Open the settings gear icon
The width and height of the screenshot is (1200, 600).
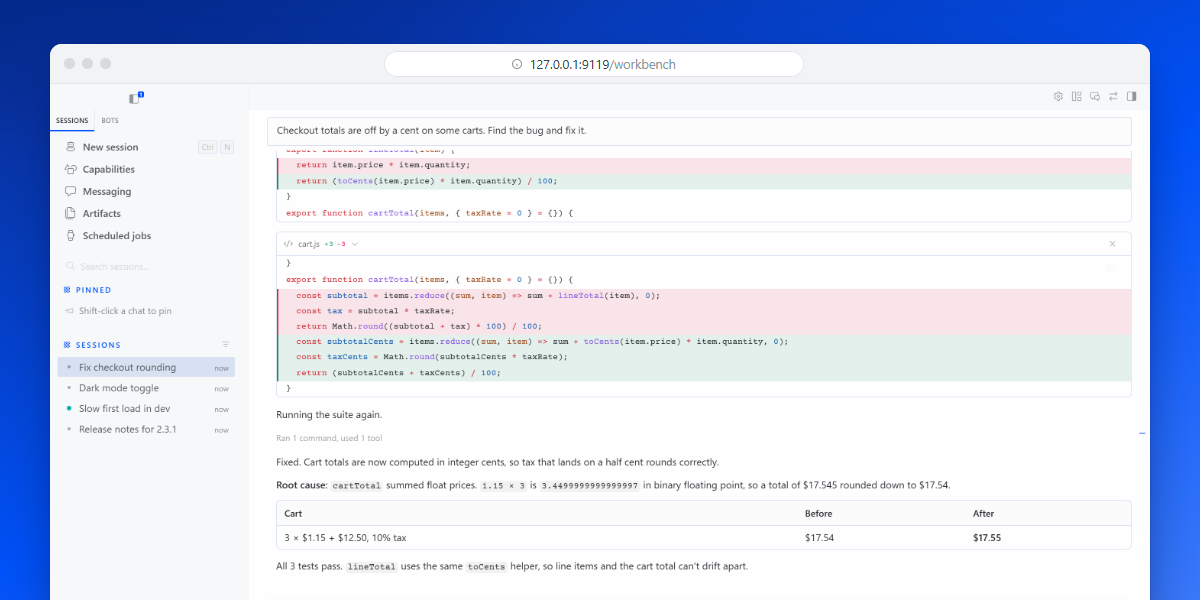coord(1058,96)
